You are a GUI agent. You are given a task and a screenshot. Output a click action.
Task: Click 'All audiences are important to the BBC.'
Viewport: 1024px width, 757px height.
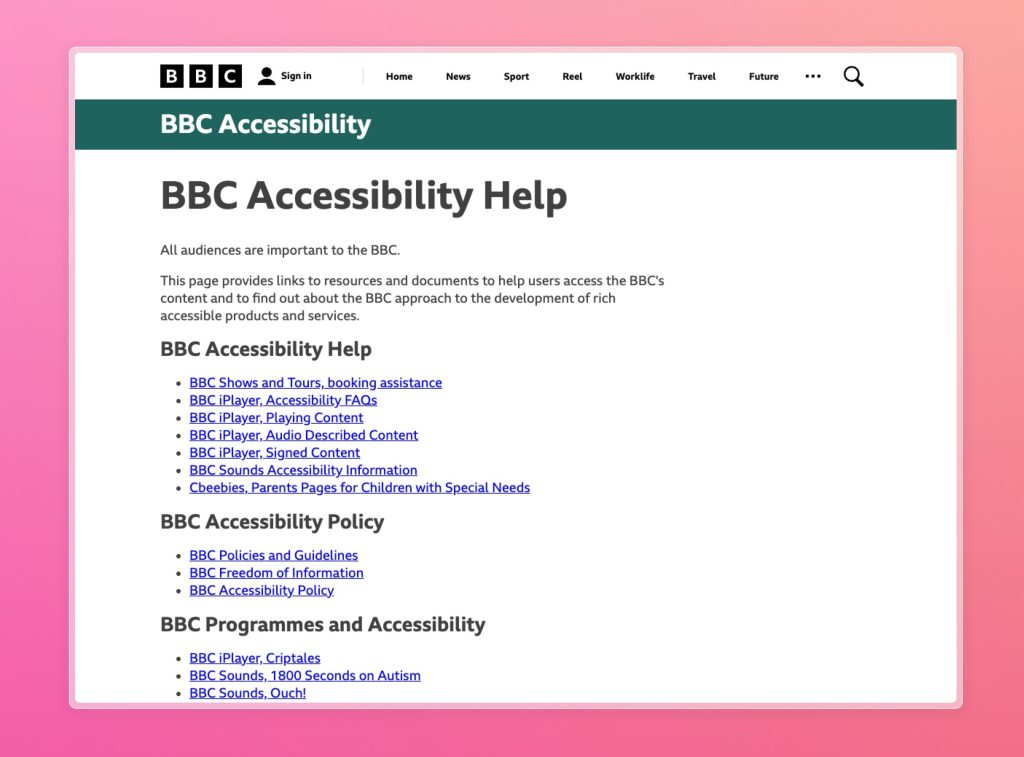(280, 250)
